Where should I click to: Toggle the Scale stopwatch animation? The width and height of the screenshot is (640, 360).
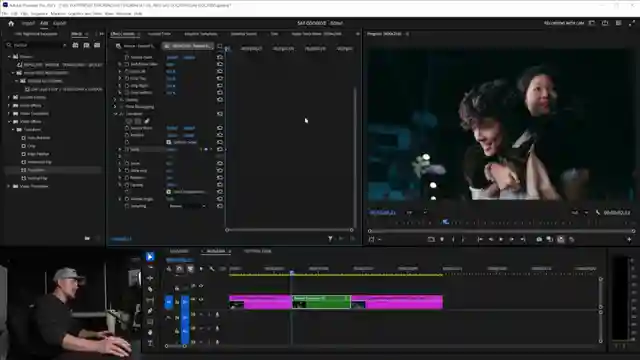tap(127, 149)
